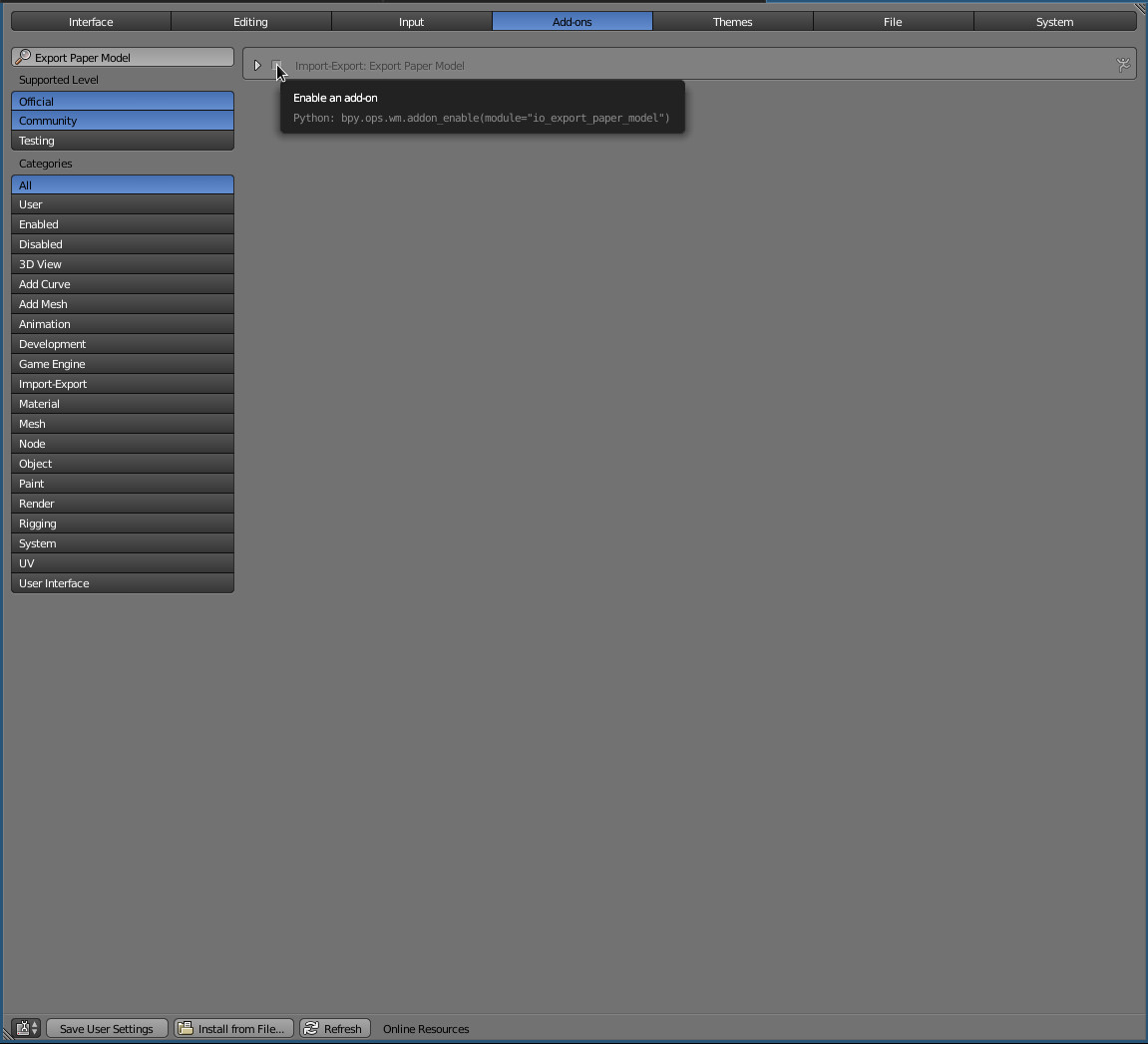Filter by Disabled add-ons

(x=123, y=243)
